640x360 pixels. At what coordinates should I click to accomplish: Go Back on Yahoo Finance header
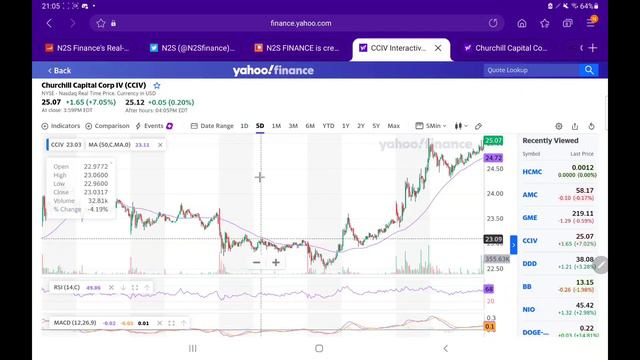click(60, 71)
